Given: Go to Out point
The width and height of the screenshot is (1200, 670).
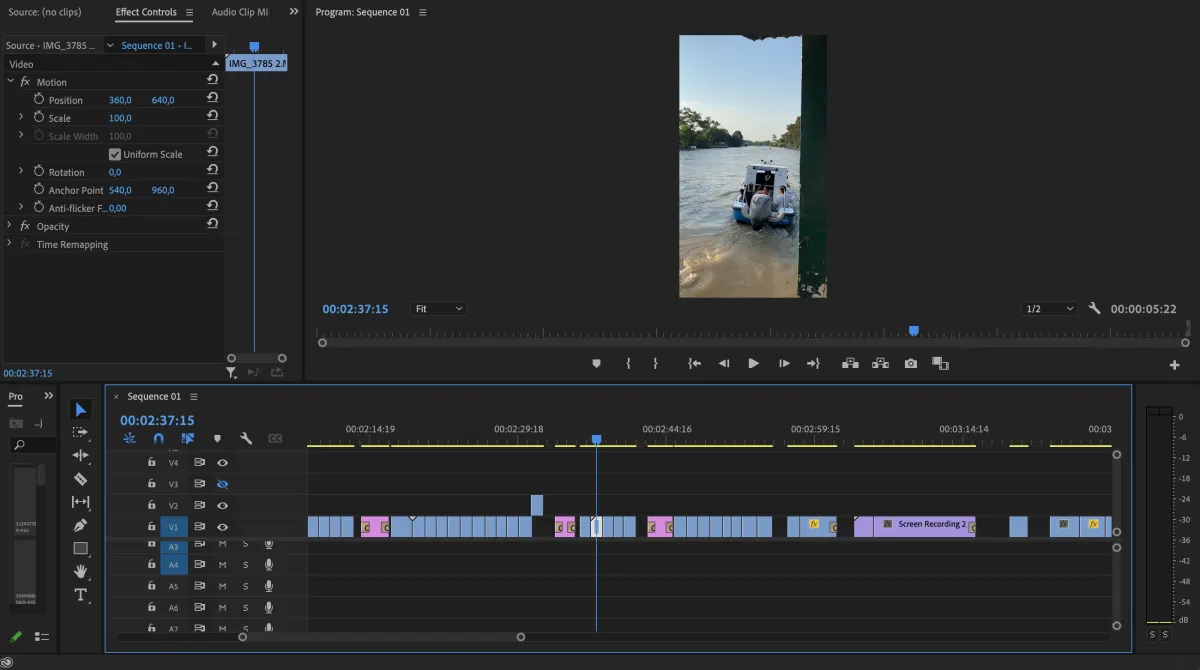Looking at the screenshot, I should coord(813,364).
